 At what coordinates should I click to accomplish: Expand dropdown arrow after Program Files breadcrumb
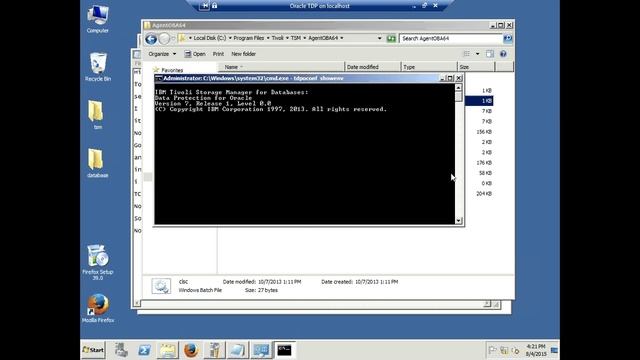point(268,38)
